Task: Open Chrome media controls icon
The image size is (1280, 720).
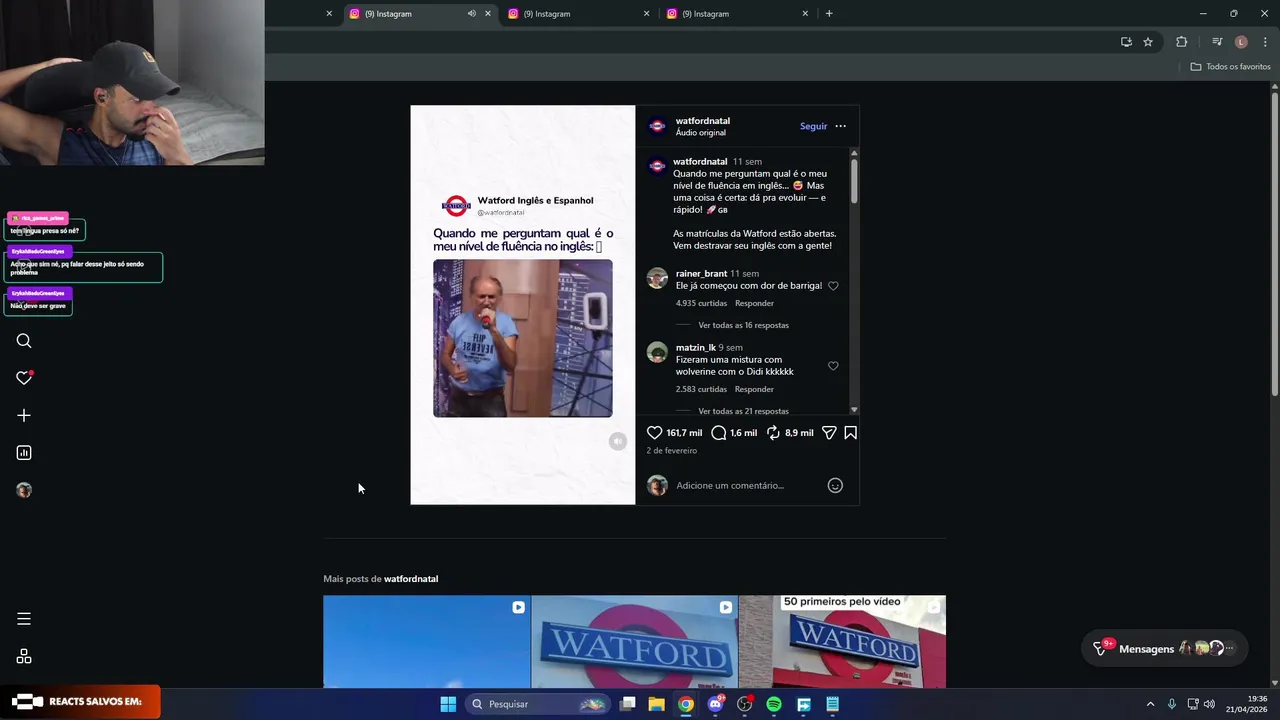Action: pos(1217,42)
